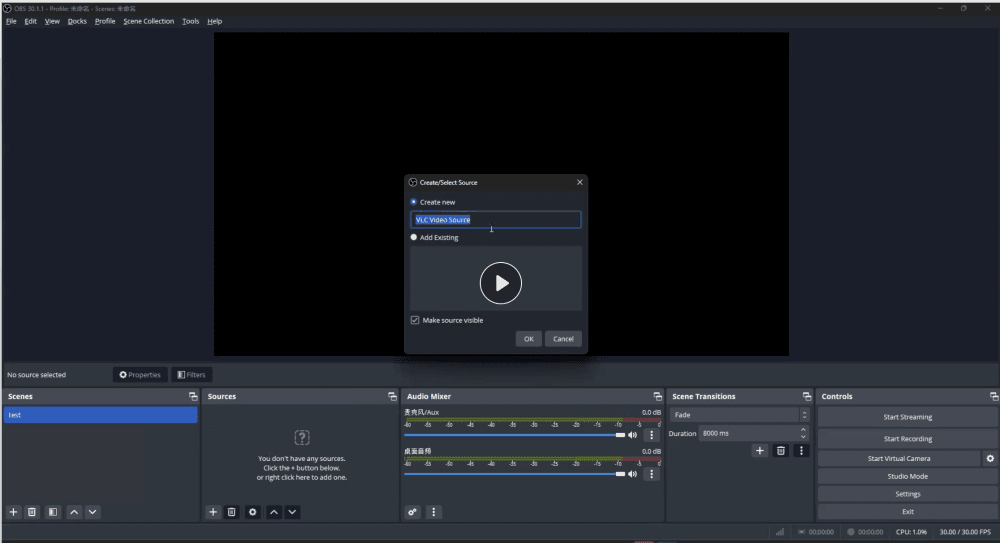Image resolution: width=1000 pixels, height=543 pixels.
Task: Open scene filters icon in Scenes panel
Action: click(x=53, y=512)
